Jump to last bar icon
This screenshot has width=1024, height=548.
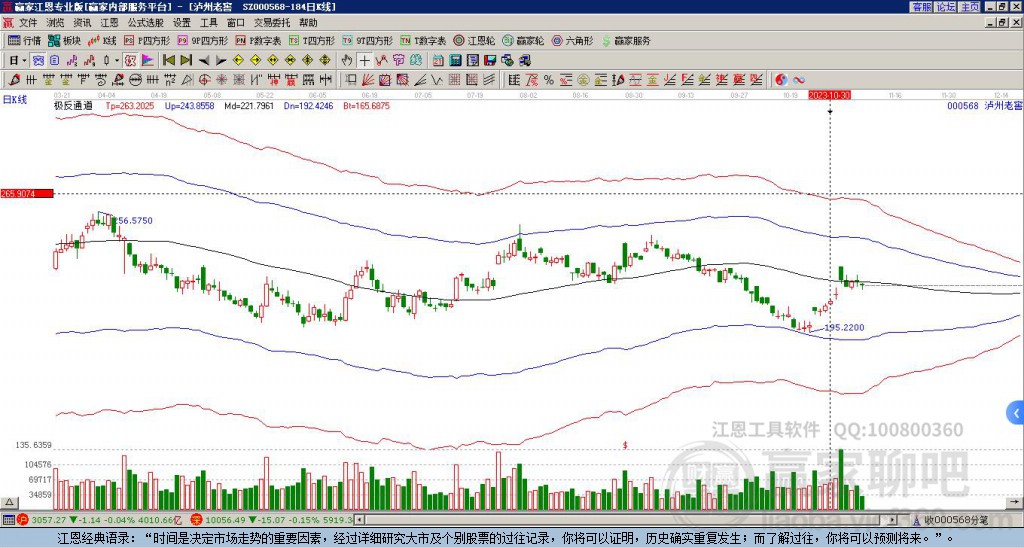click(x=186, y=60)
